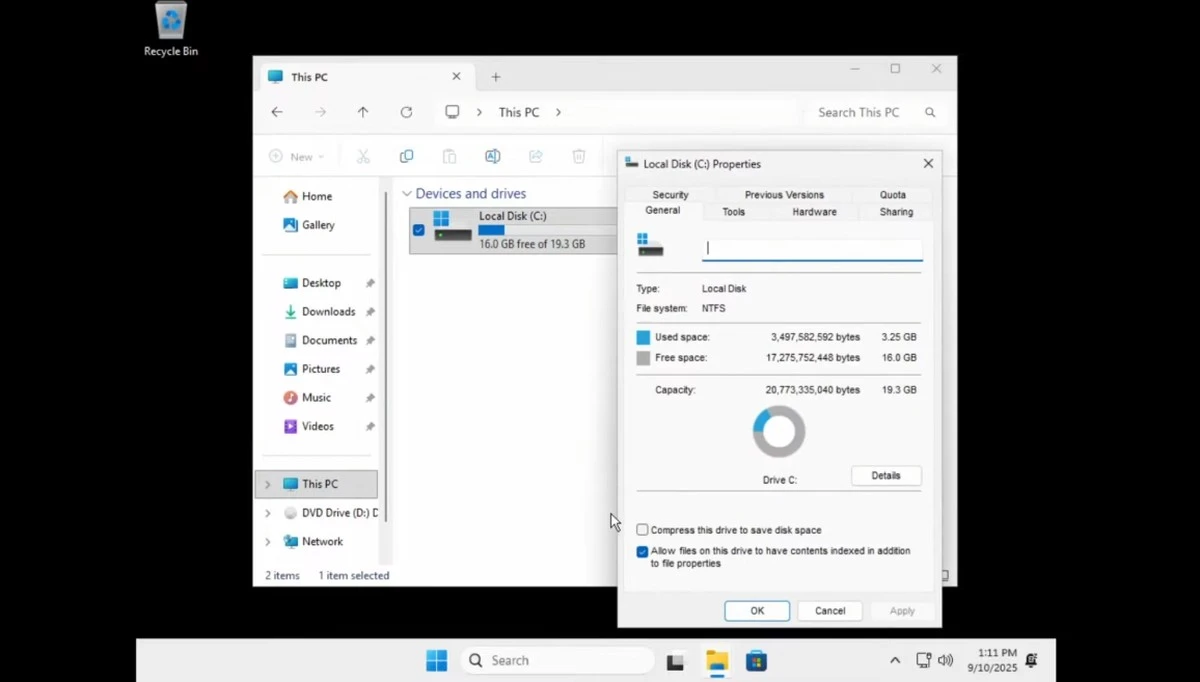Open the New item dropdown

point(297,156)
